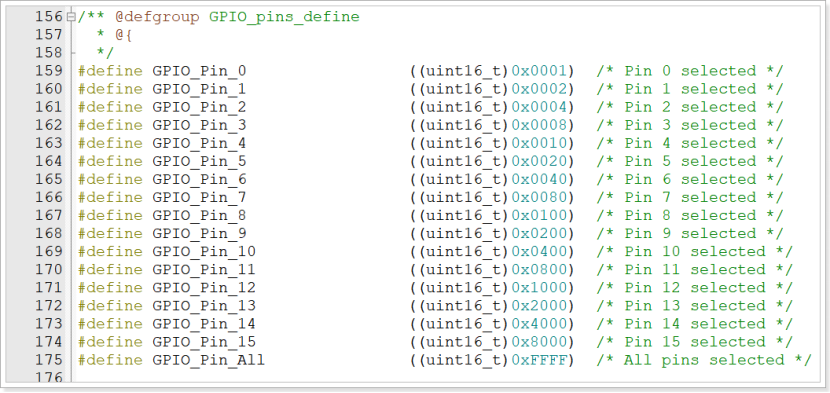Click the hex value 0x0002

[539, 89]
